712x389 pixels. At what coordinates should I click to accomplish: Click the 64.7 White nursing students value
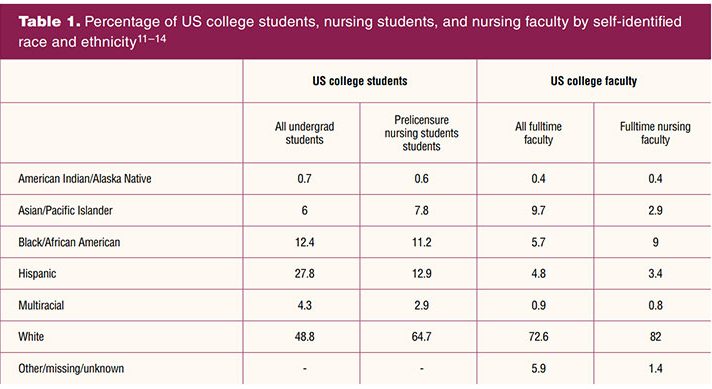pyautogui.click(x=421, y=337)
